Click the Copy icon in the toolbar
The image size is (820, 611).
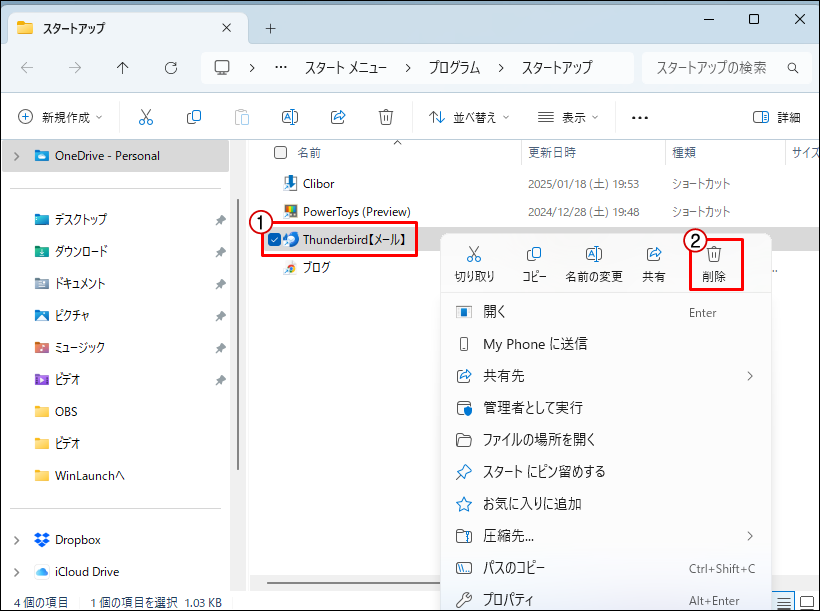click(x=193, y=117)
